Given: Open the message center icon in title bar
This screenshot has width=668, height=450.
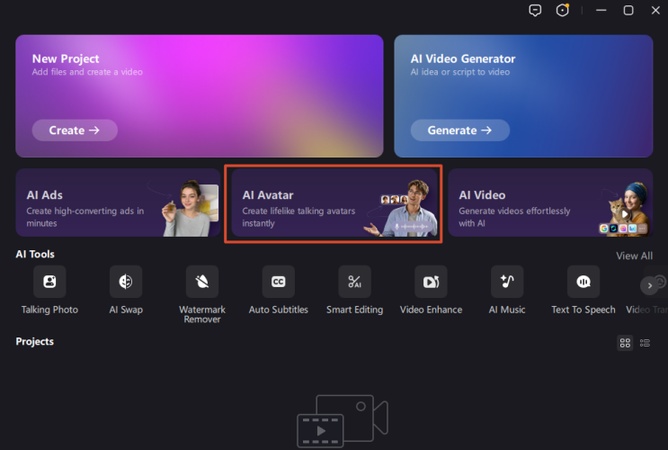Looking at the screenshot, I should pos(535,10).
